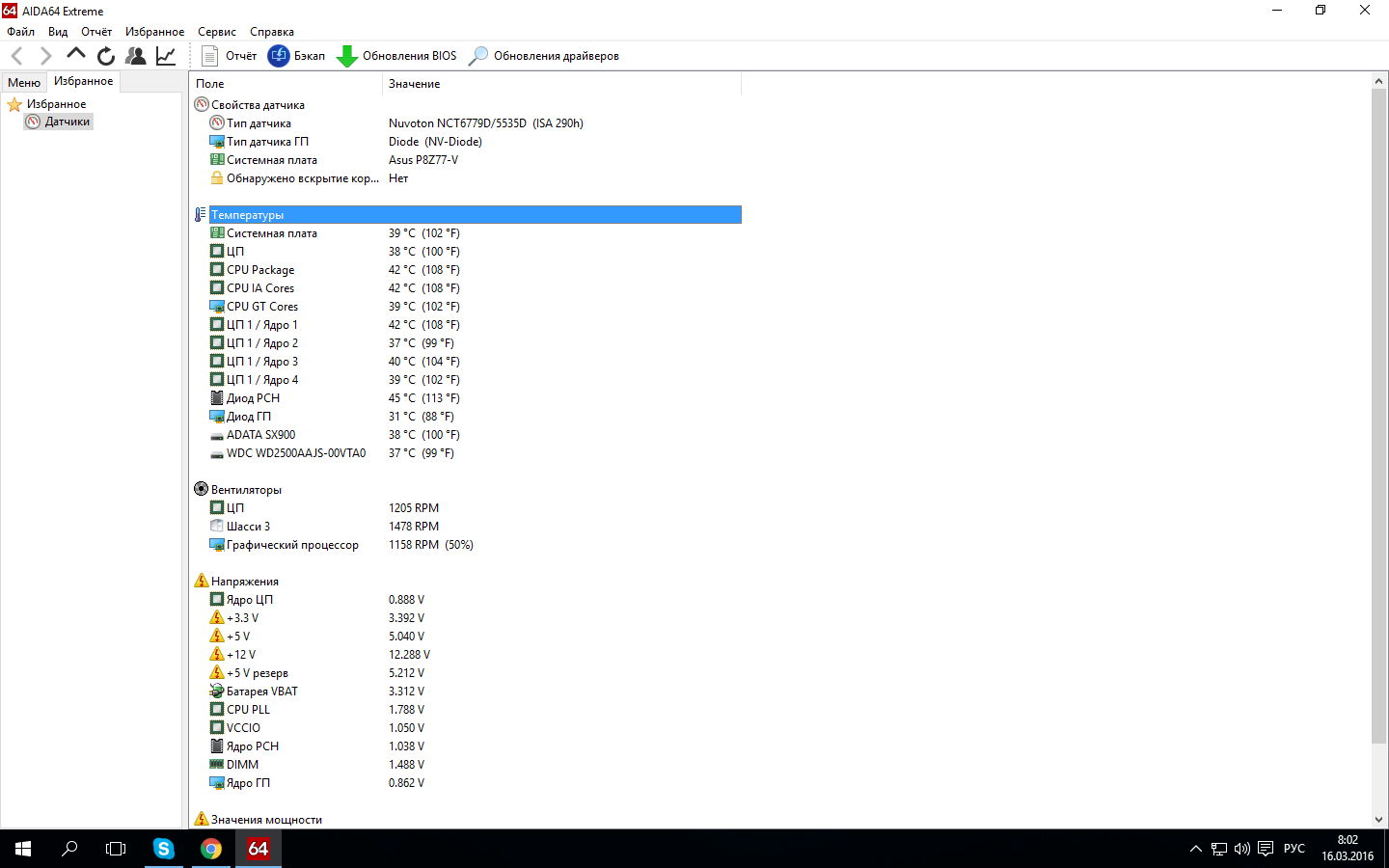Select the Asus P8Z77-V motherboard value
The image size is (1389, 868).
pos(423,160)
